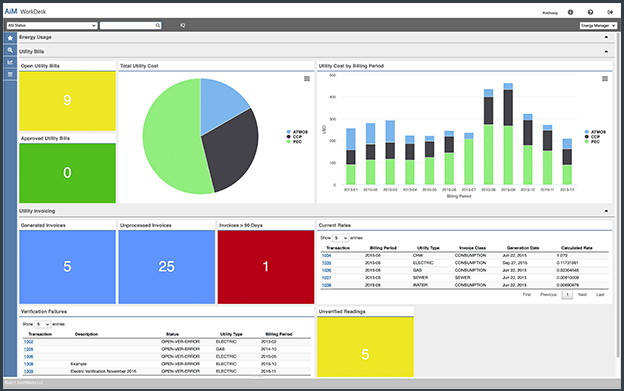Image resolution: width=624 pixels, height=391 pixels.
Task: Click the IQ button in the toolbar
Action: pyautogui.click(x=183, y=25)
